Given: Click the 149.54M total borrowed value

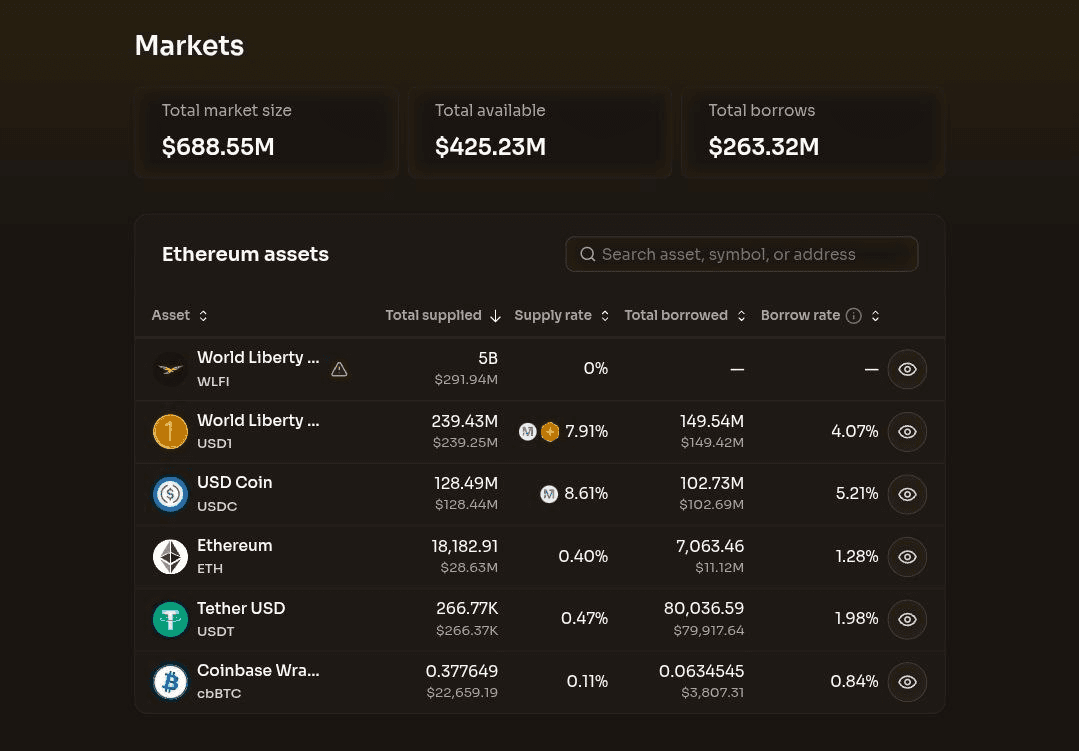Looking at the screenshot, I should 712,421.
